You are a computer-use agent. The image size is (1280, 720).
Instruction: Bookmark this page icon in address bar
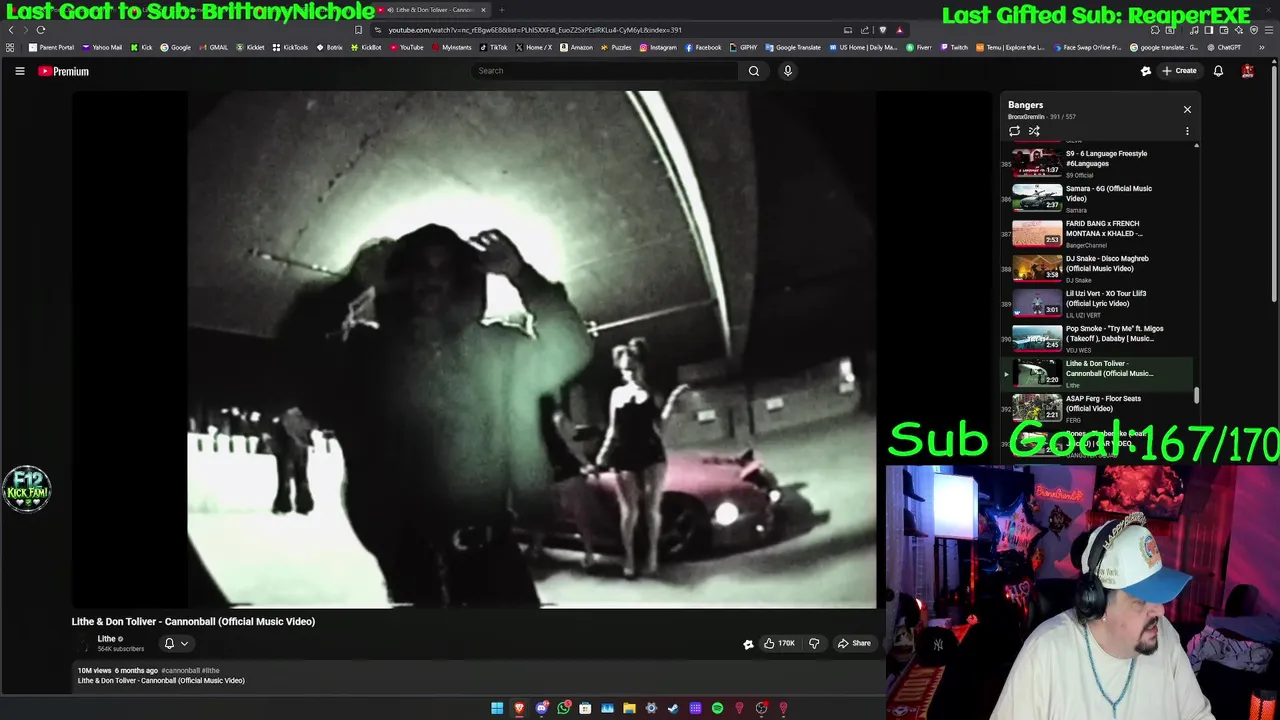(x=358, y=30)
